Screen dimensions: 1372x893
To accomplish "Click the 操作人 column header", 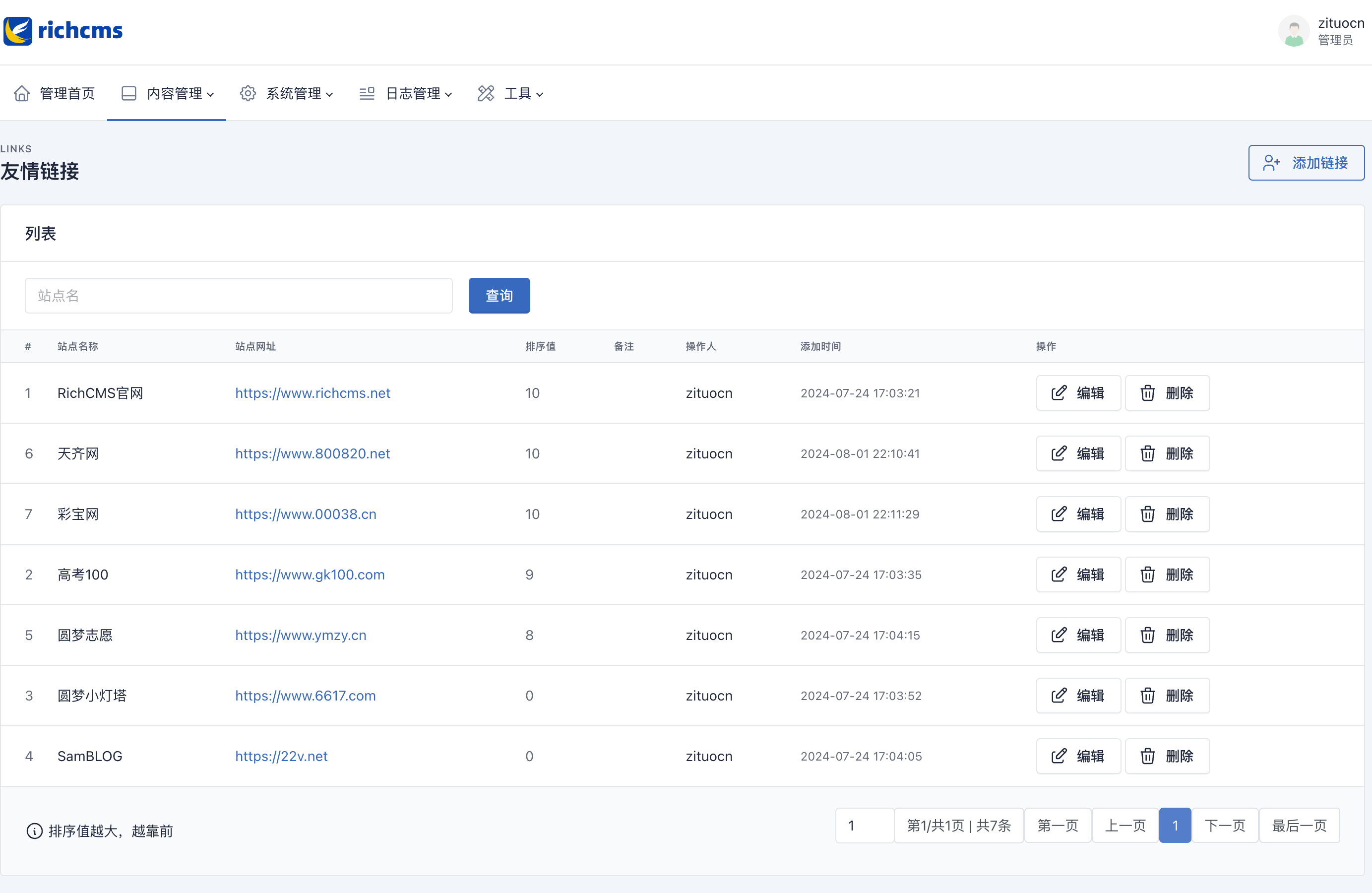I will [x=700, y=346].
